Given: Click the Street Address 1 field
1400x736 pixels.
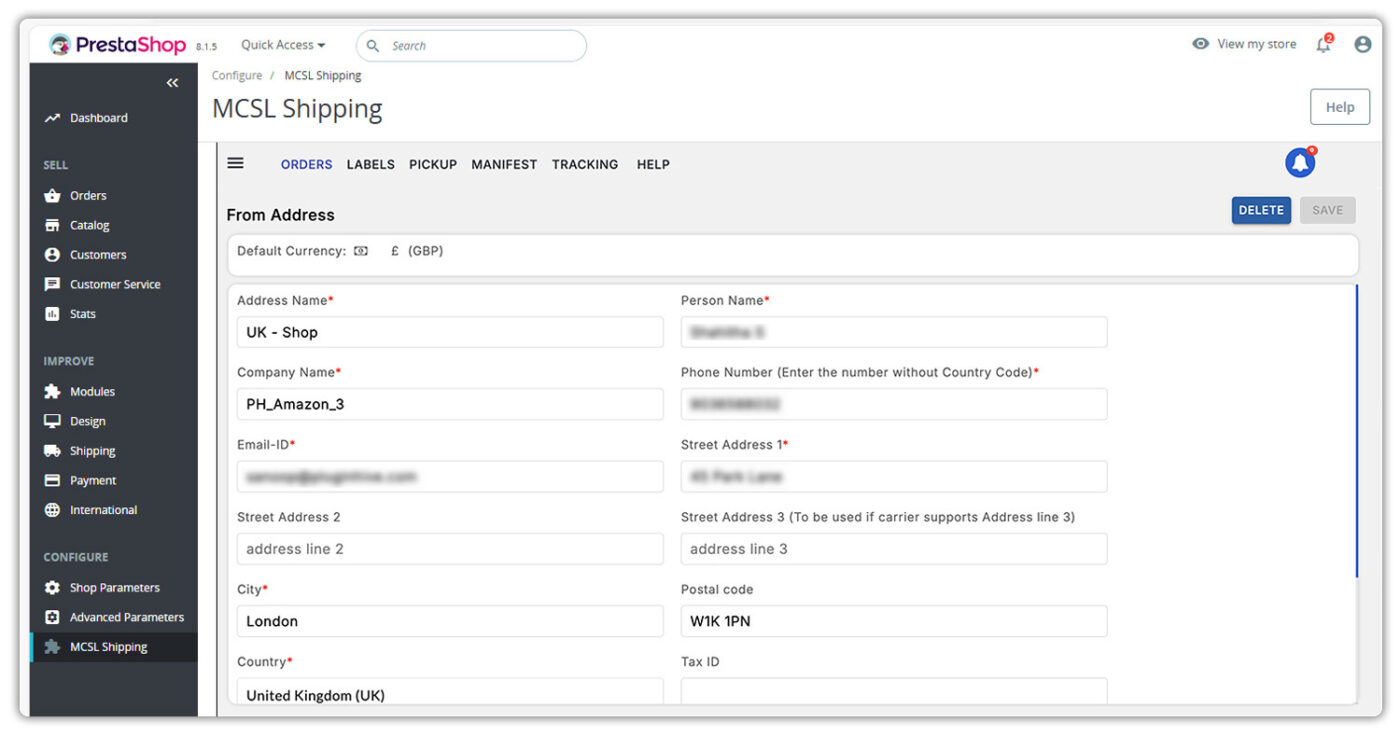Looking at the screenshot, I should (894, 476).
